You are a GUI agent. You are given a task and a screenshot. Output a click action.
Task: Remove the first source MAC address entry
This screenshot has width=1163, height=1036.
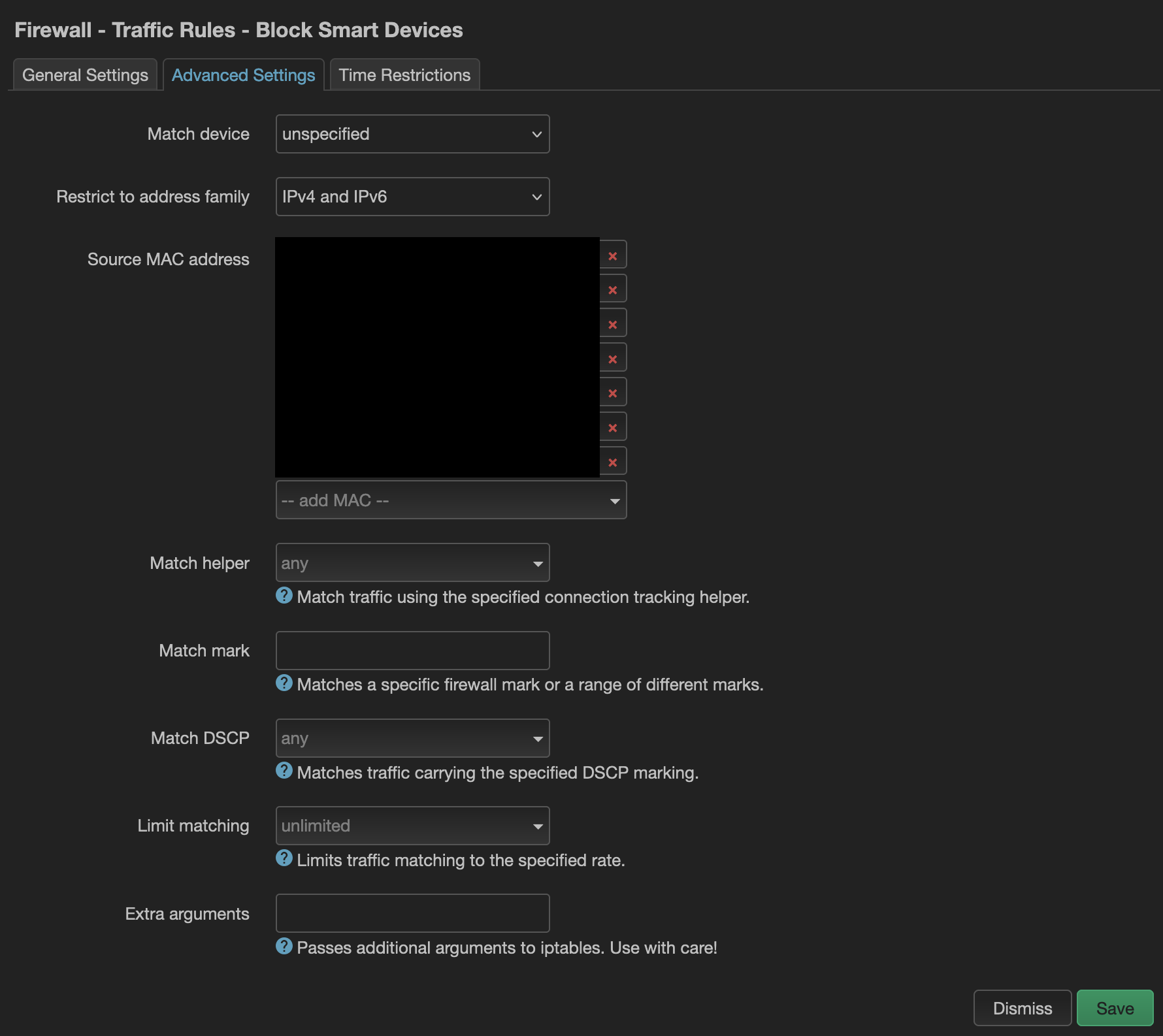pos(613,255)
